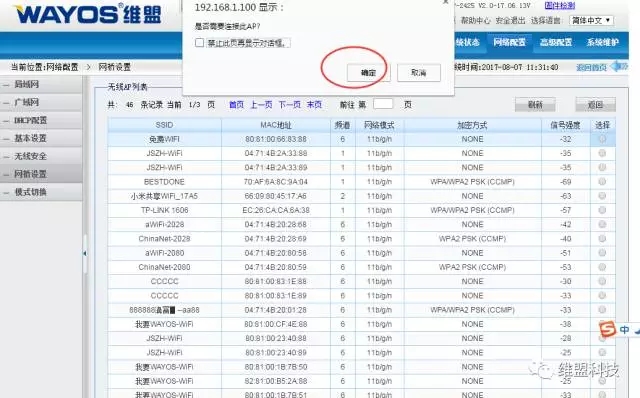Click the 取消 button in dialog
This screenshot has width=640, height=398.
[419, 73]
